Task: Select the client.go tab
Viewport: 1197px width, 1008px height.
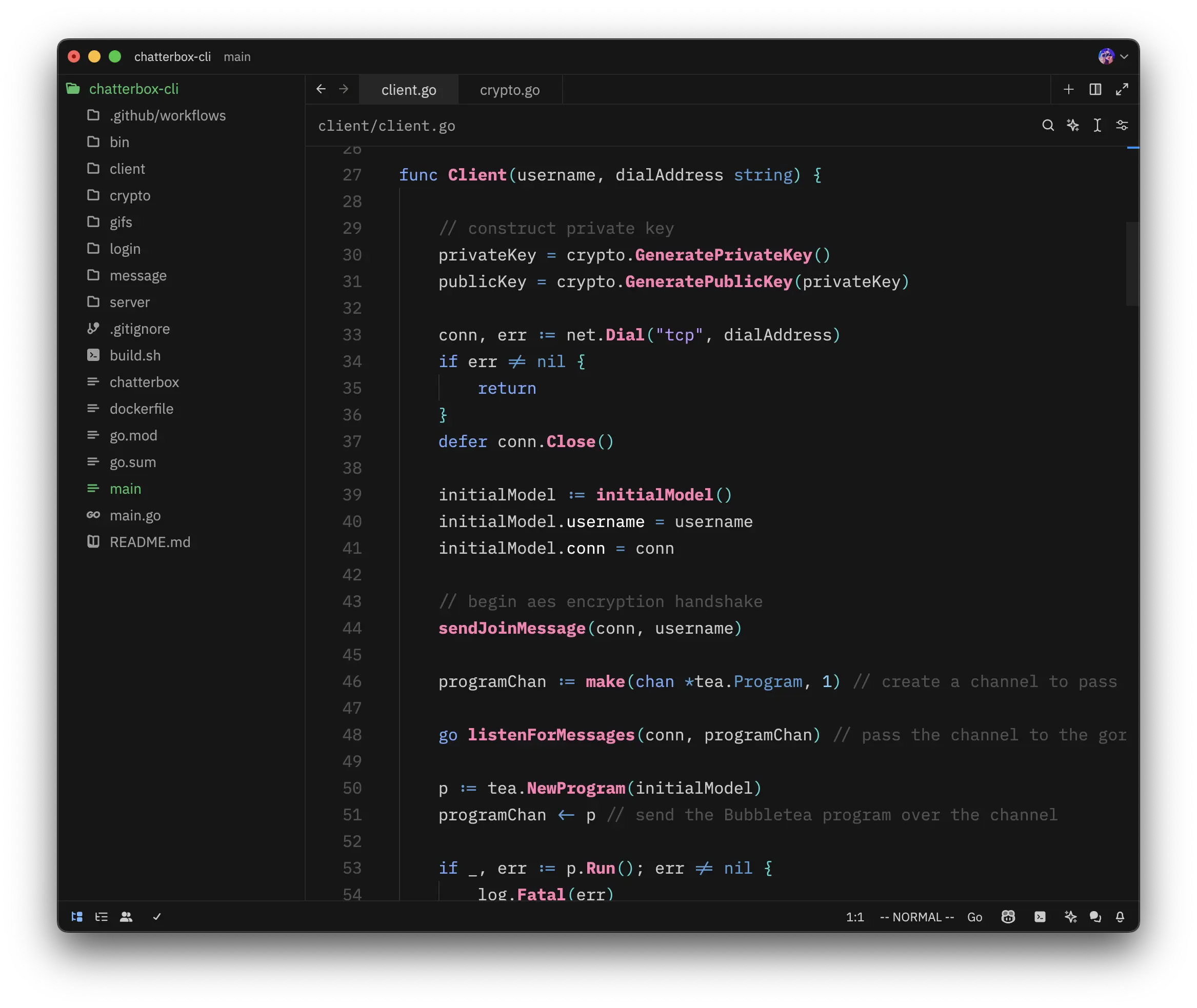Action: (x=409, y=90)
